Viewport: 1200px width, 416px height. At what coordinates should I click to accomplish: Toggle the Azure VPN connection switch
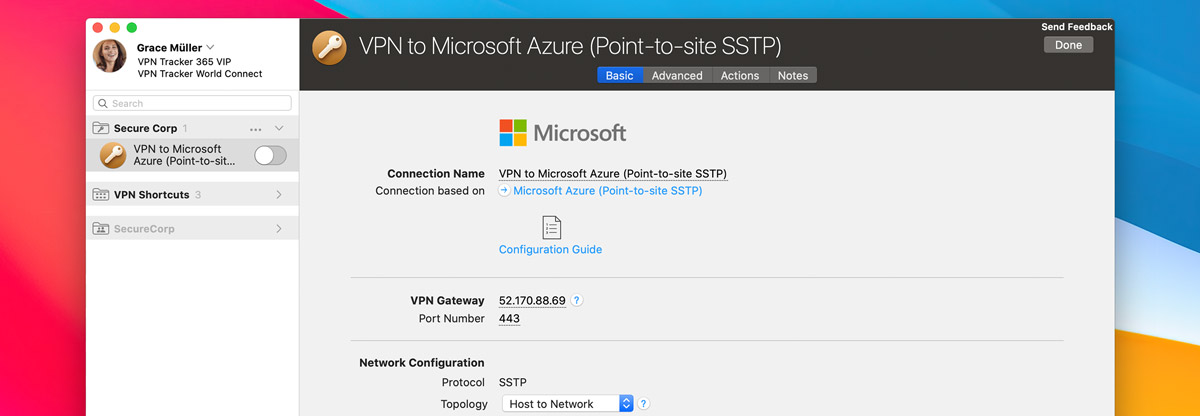270,155
